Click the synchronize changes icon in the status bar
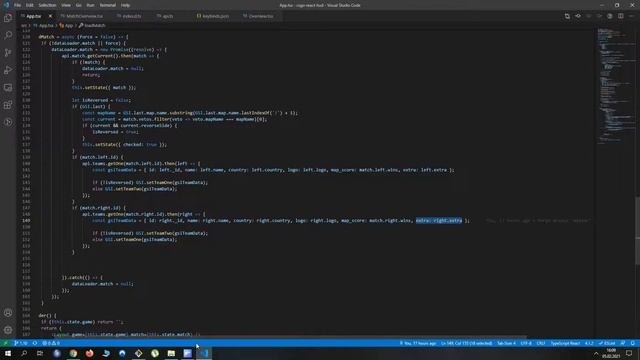Screen dimensions: 640x360 (35, 343)
